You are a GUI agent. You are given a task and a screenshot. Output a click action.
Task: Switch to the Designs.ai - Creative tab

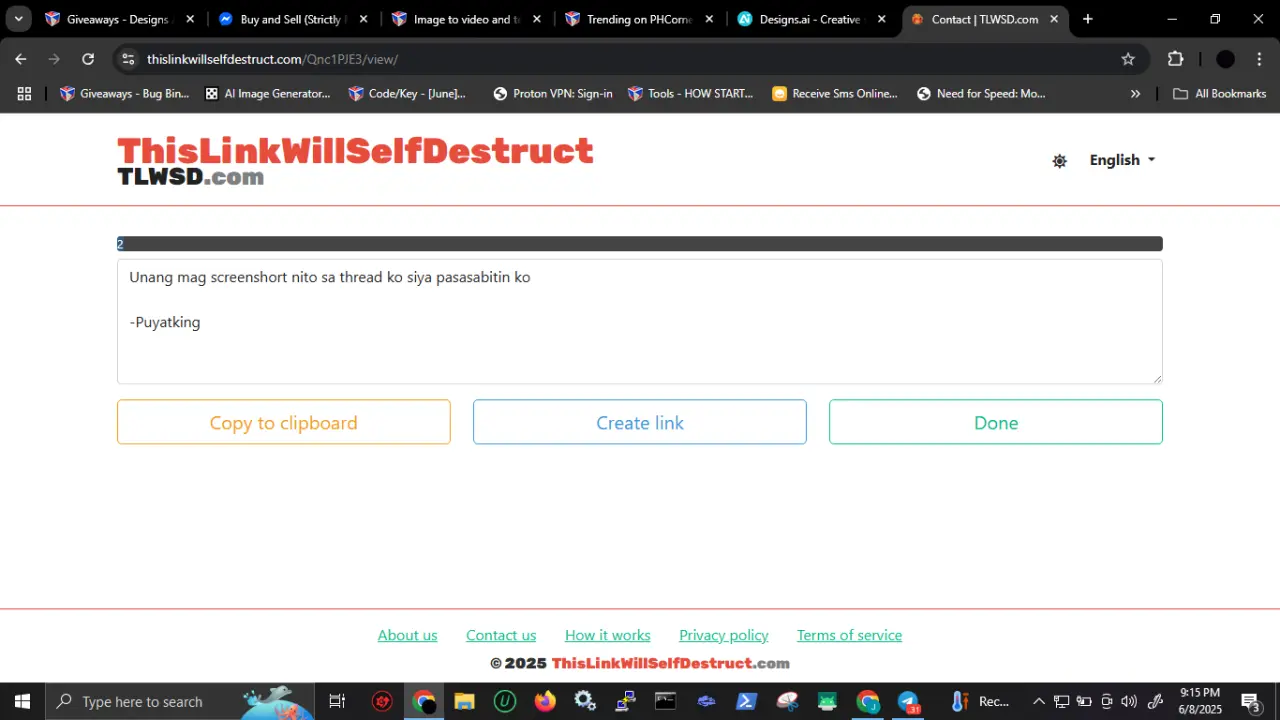(813, 19)
